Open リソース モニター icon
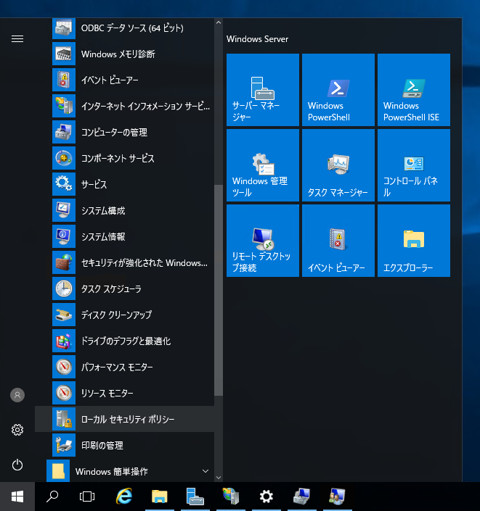 (x=64, y=393)
